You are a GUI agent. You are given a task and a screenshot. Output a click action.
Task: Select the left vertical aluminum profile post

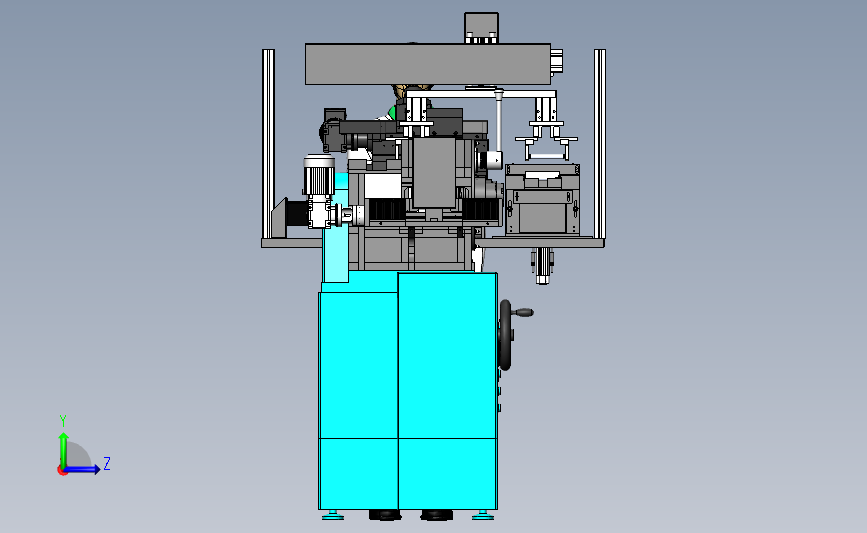point(268,144)
